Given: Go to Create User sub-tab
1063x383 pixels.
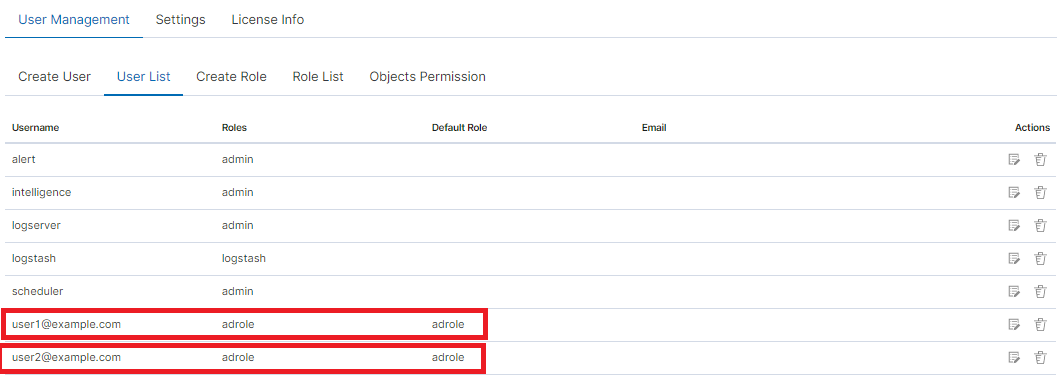Looking at the screenshot, I should (54, 77).
